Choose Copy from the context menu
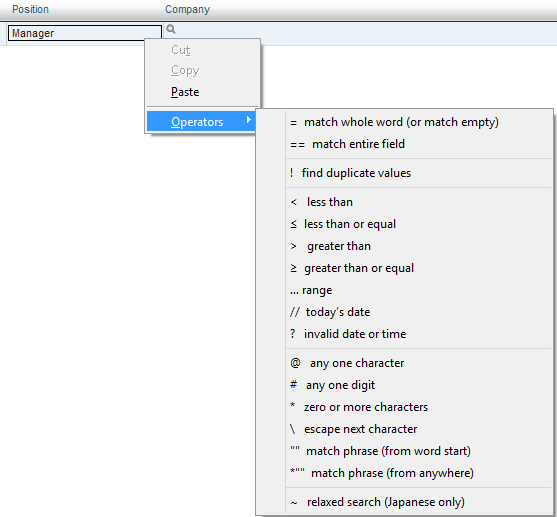 [x=202, y=70]
